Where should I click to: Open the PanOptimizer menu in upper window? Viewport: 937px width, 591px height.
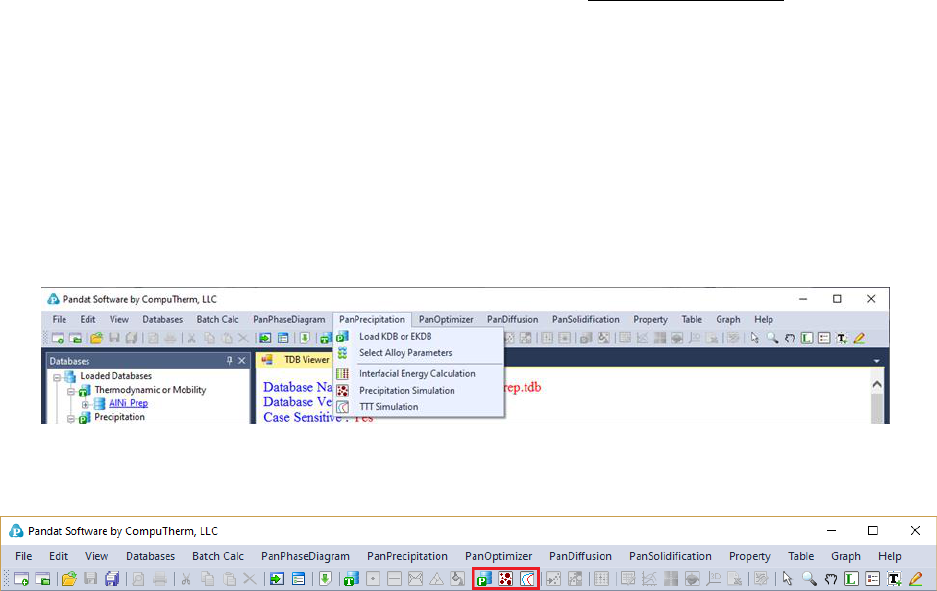pos(446,320)
